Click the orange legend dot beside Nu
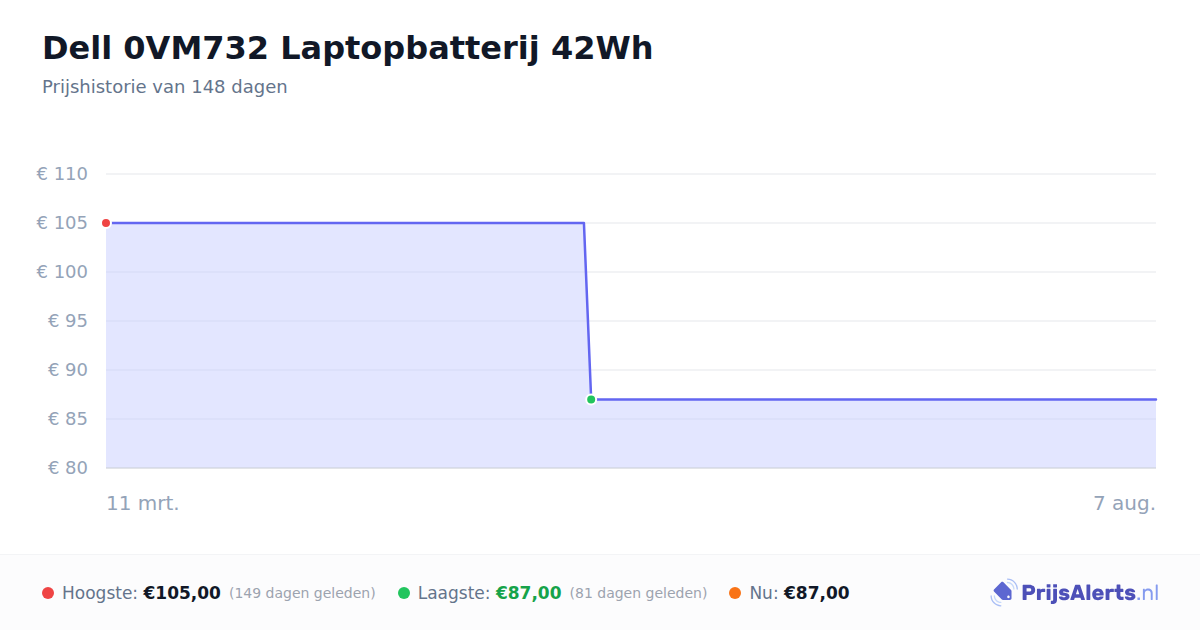Viewport: 1200px width, 630px height. pos(735,593)
